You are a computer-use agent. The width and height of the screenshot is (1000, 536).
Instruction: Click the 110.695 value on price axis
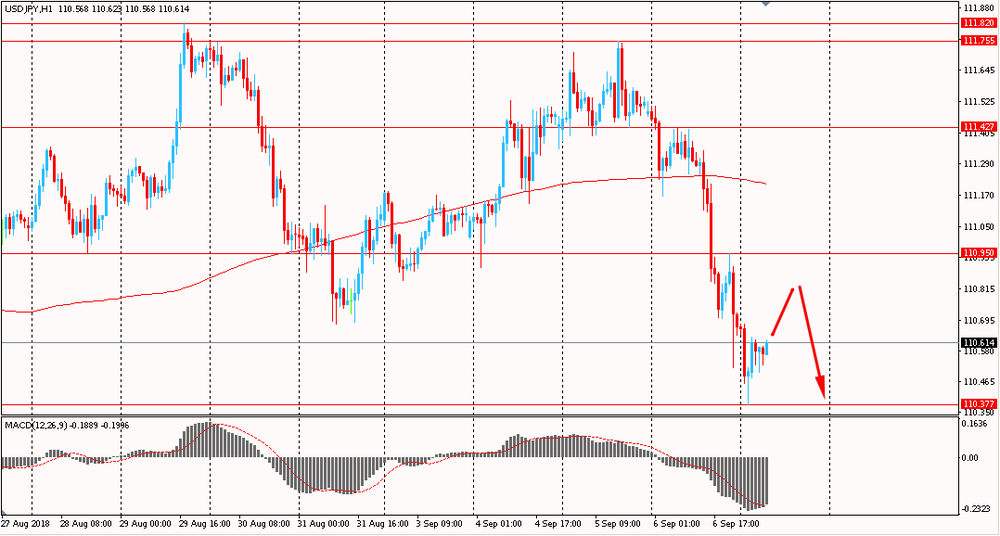(x=980, y=320)
